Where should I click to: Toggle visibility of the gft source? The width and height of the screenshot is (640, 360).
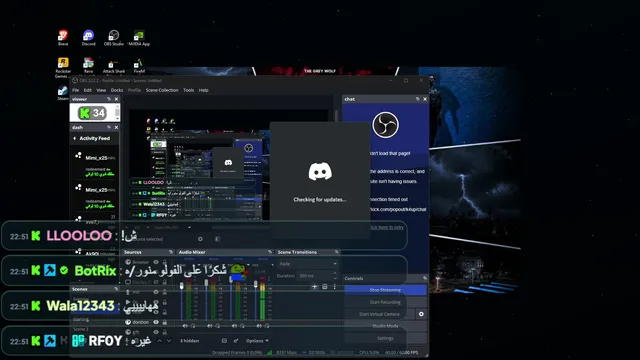click(156, 332)
